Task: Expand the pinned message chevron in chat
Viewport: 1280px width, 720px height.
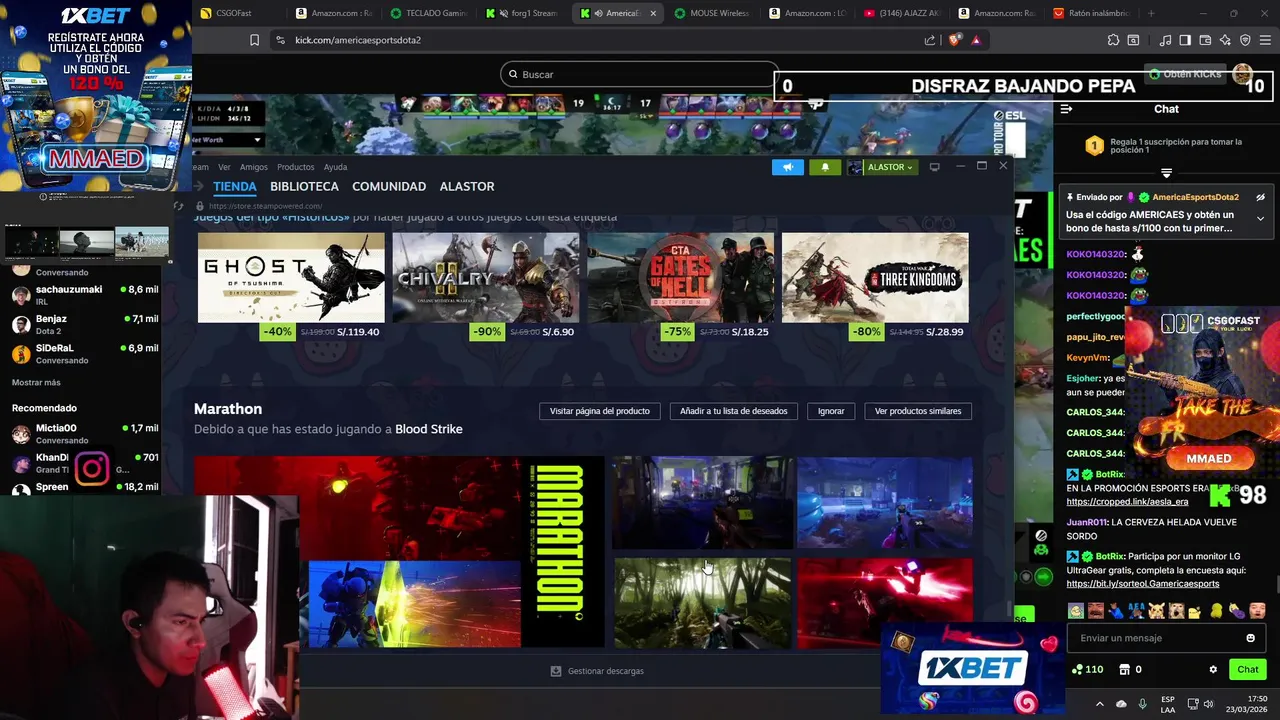Action: [1260, 218]
